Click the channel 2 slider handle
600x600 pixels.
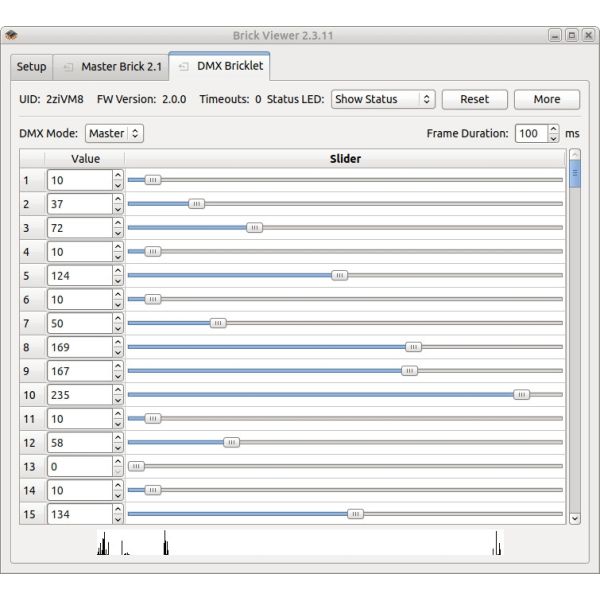pos(197,204)
